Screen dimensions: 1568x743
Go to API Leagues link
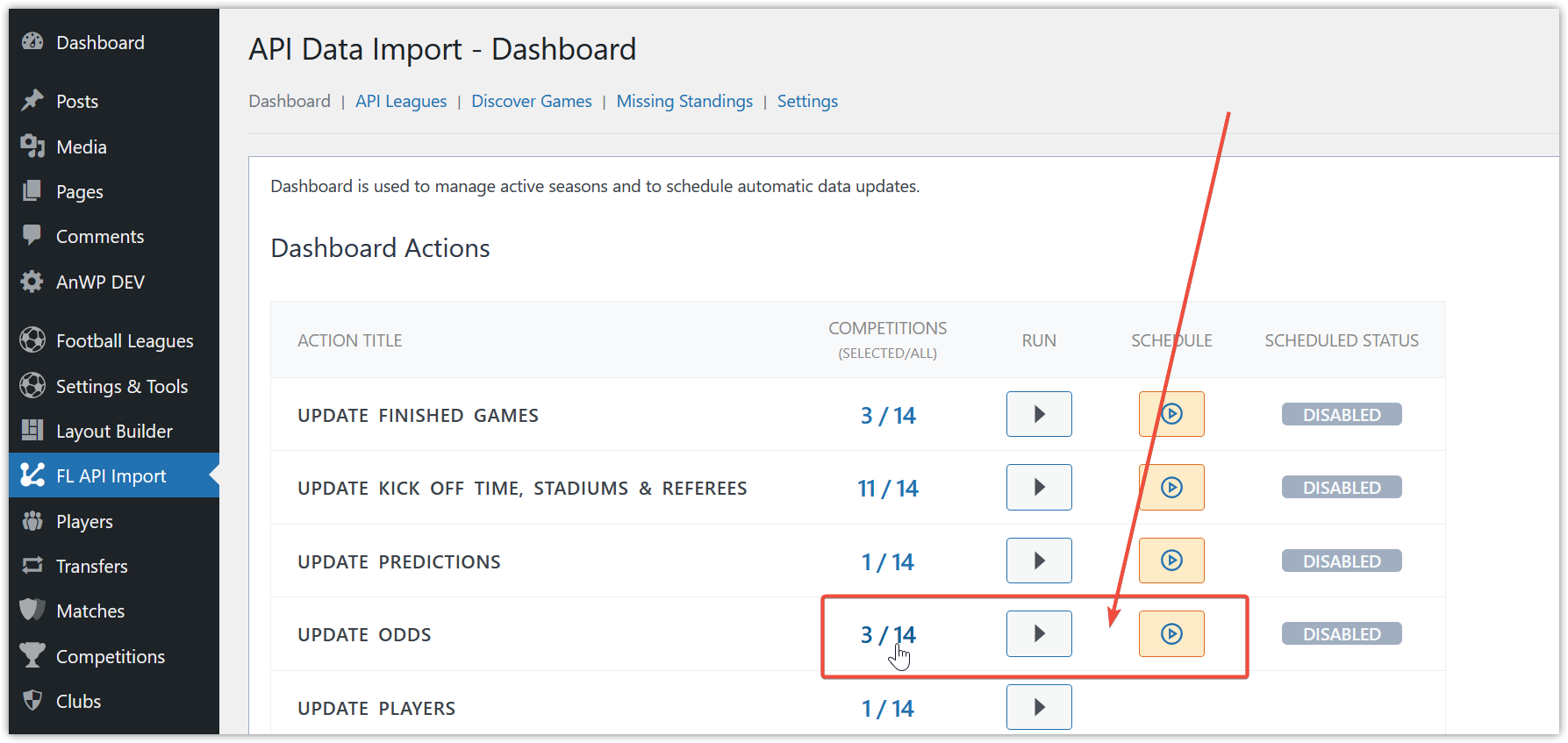click(x=401, y=101)
